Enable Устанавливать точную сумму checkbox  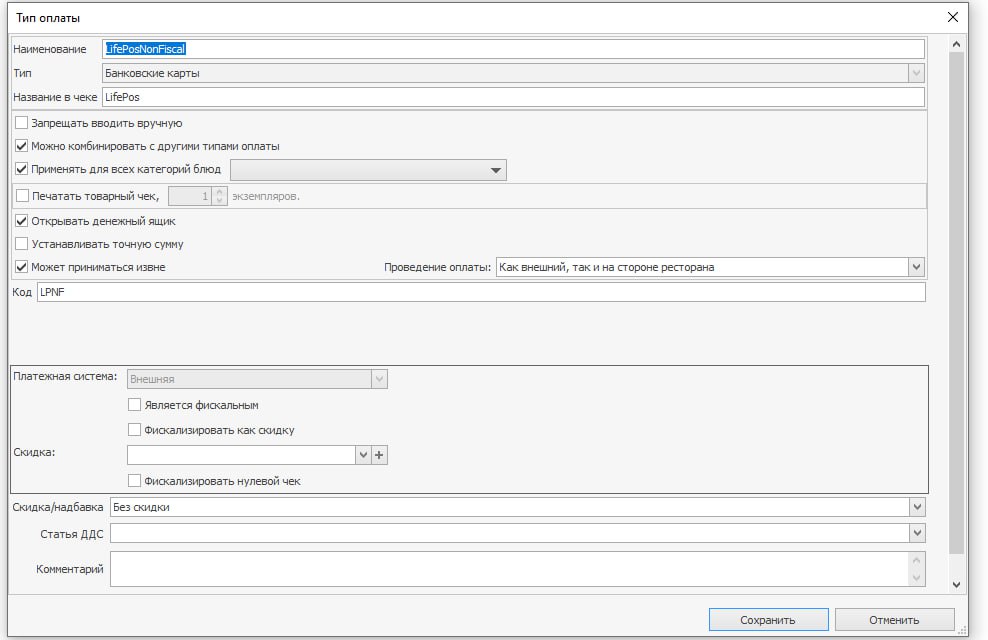21,244
